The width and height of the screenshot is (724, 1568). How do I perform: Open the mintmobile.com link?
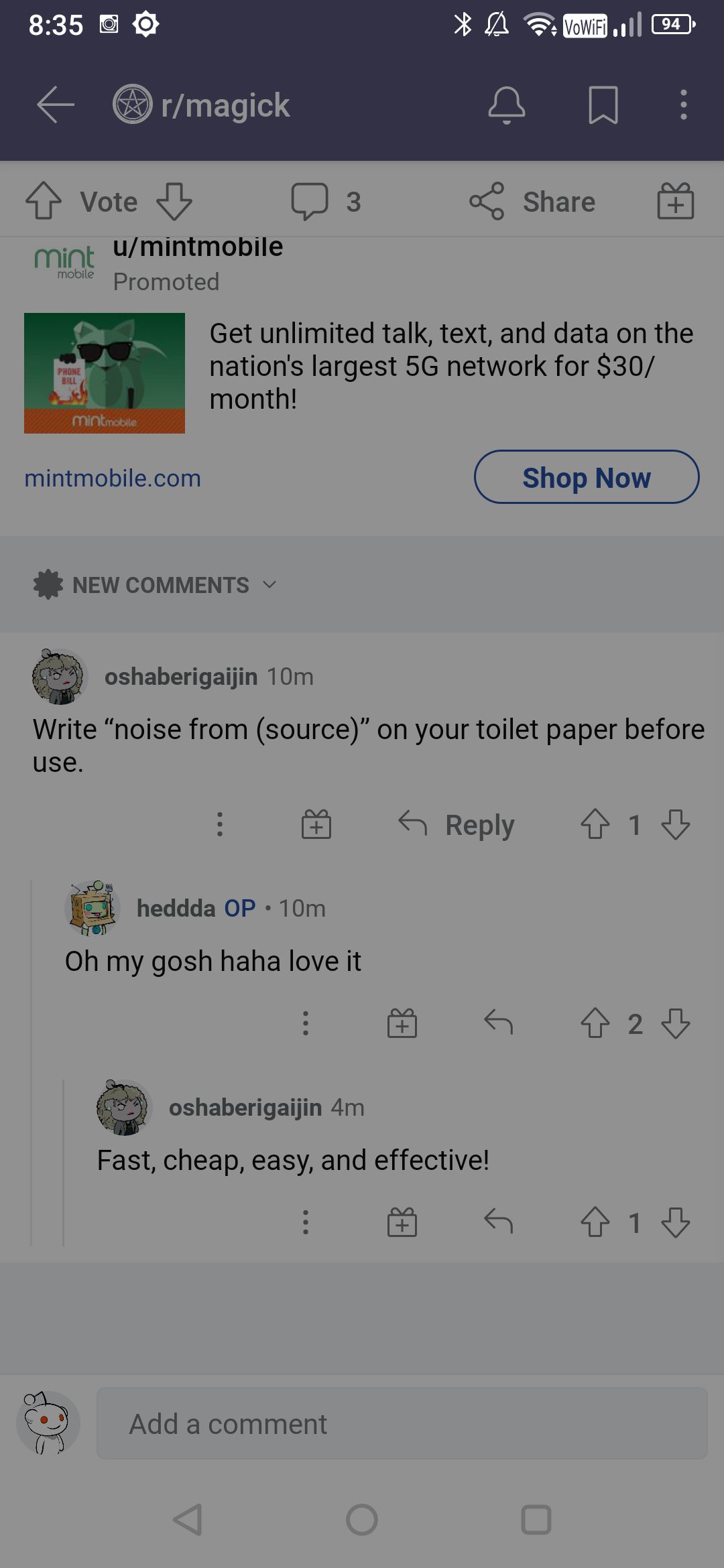[113, 478]
